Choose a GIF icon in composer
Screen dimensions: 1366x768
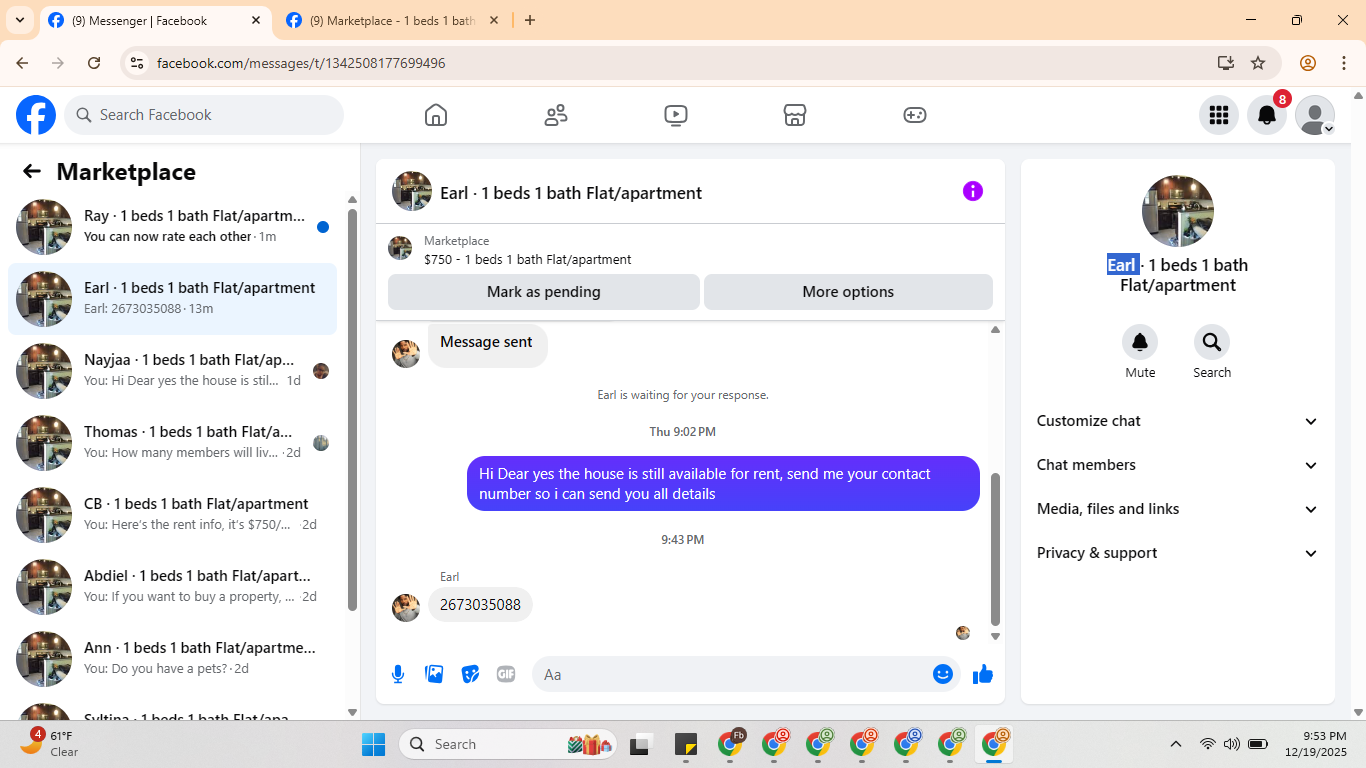(506, 674)
